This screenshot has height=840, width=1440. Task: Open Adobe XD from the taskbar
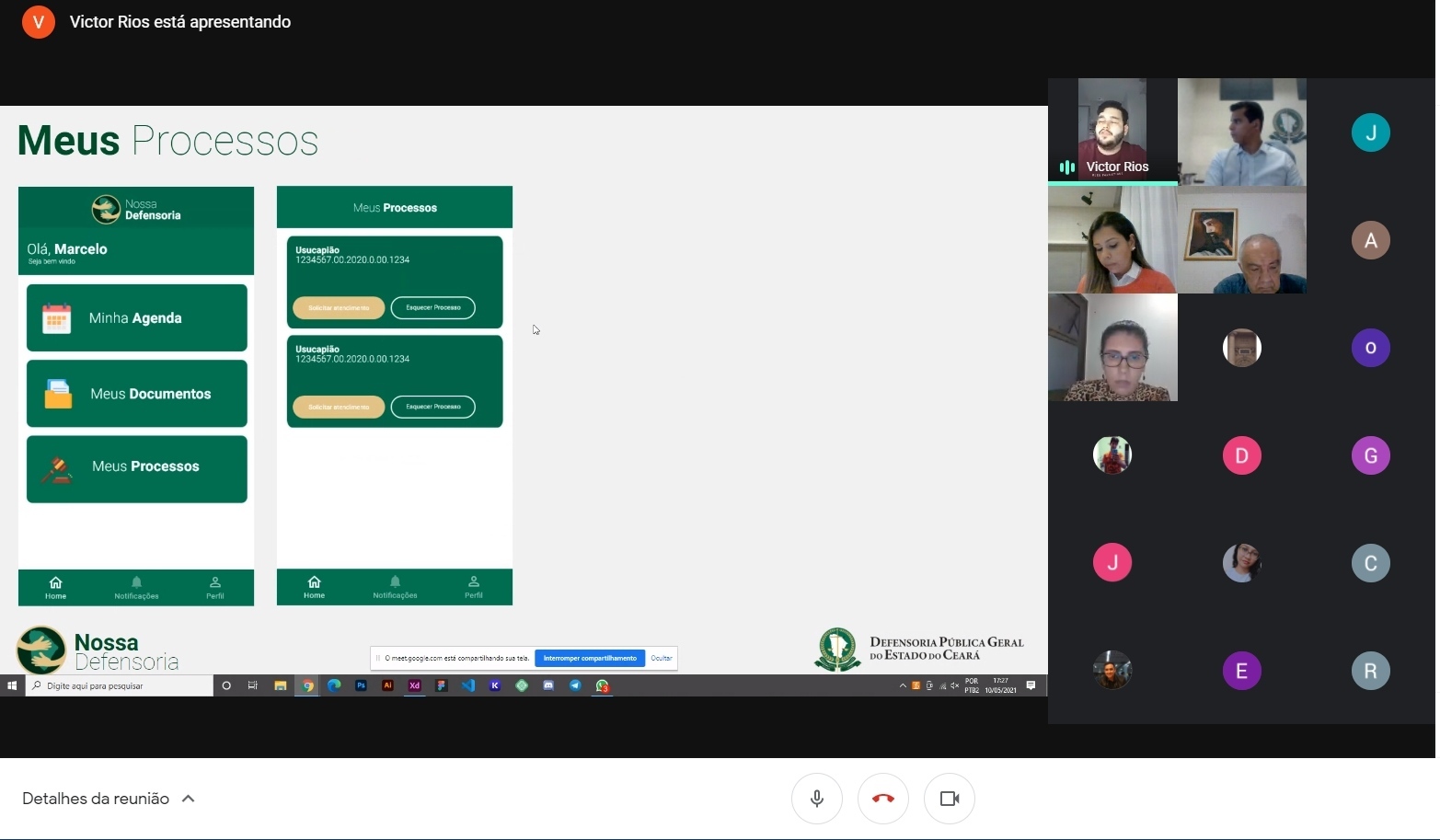point(414,685)
